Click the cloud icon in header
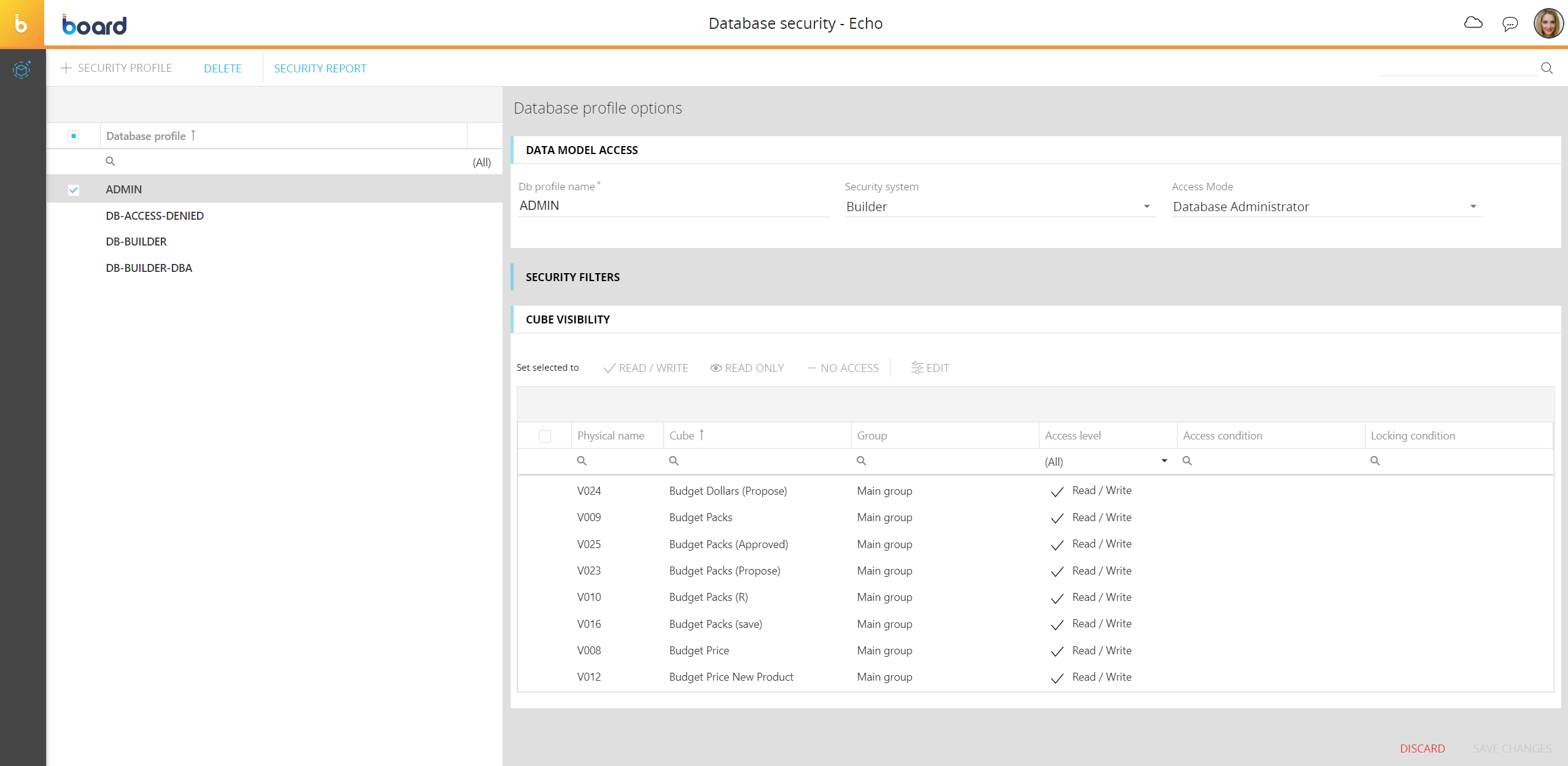This screenshot has height=766, width=1568. (1473, 23)
